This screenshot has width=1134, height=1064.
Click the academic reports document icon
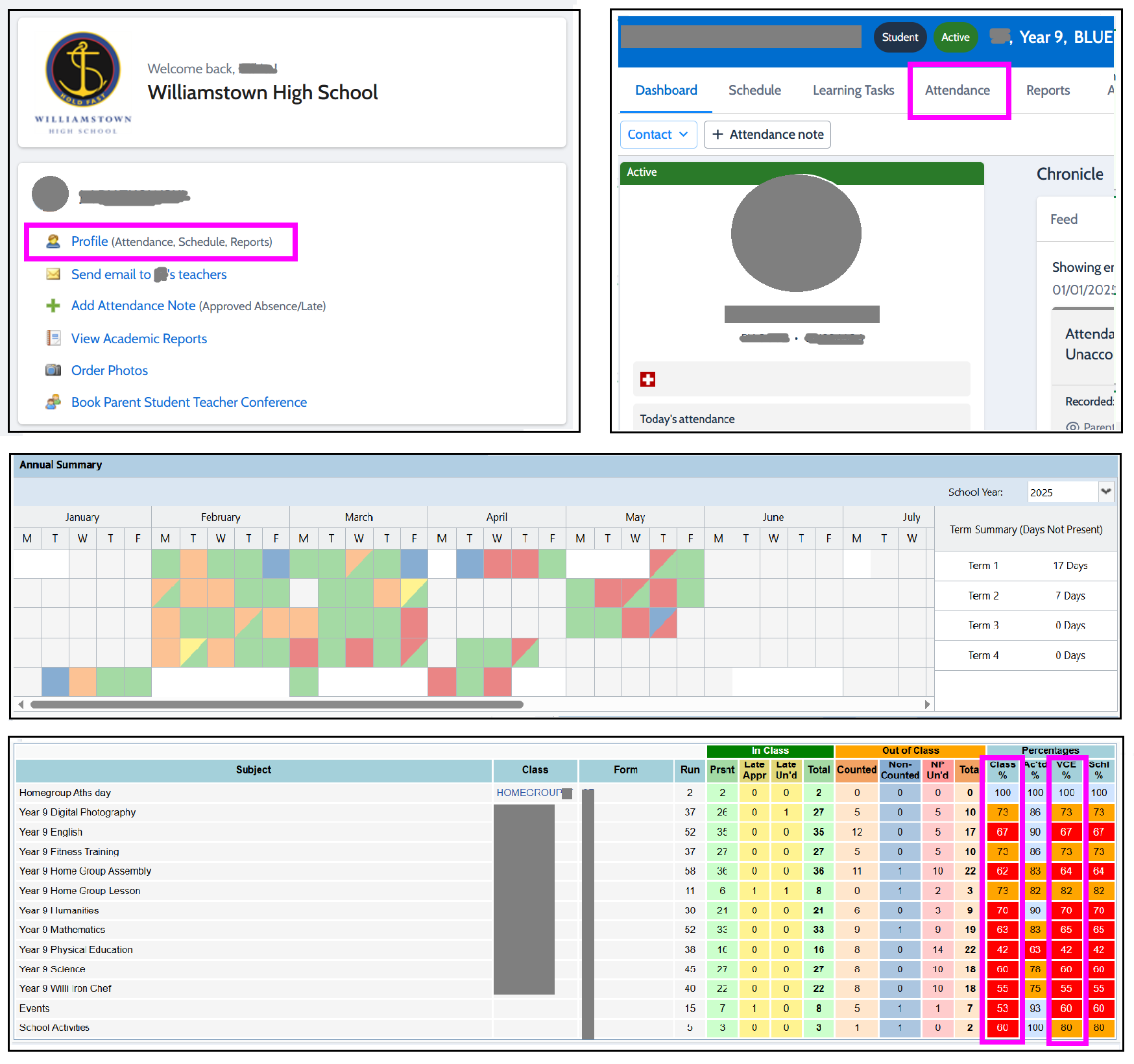click(53, 338)
